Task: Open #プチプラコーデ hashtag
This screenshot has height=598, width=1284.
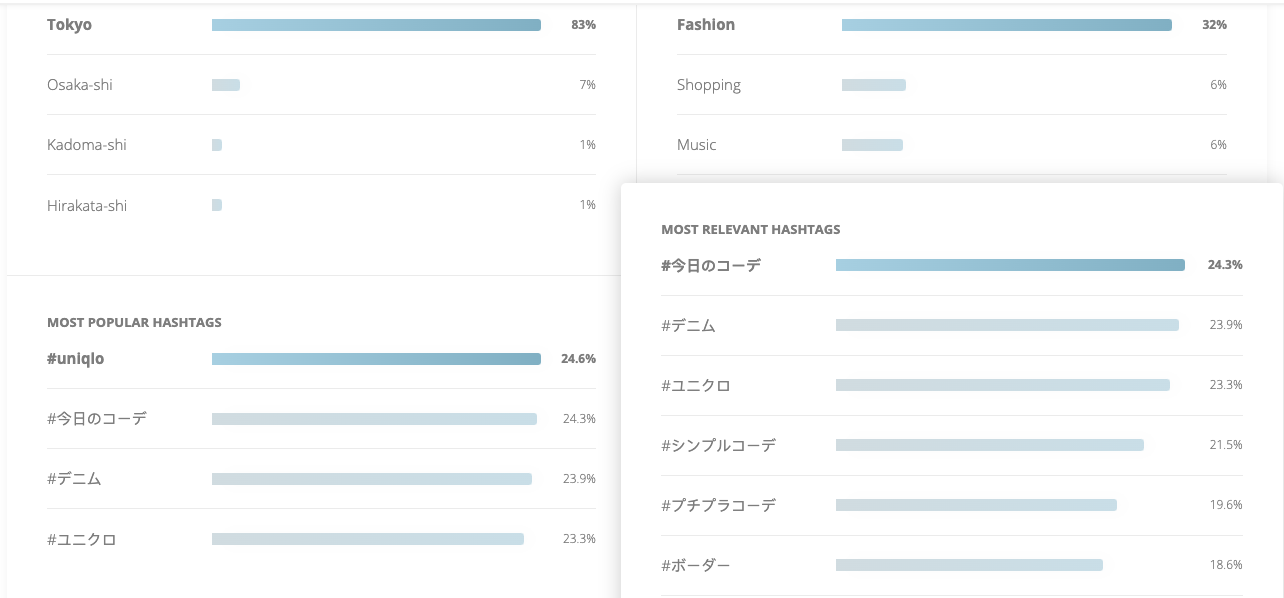Action: (x=718, y=506)
